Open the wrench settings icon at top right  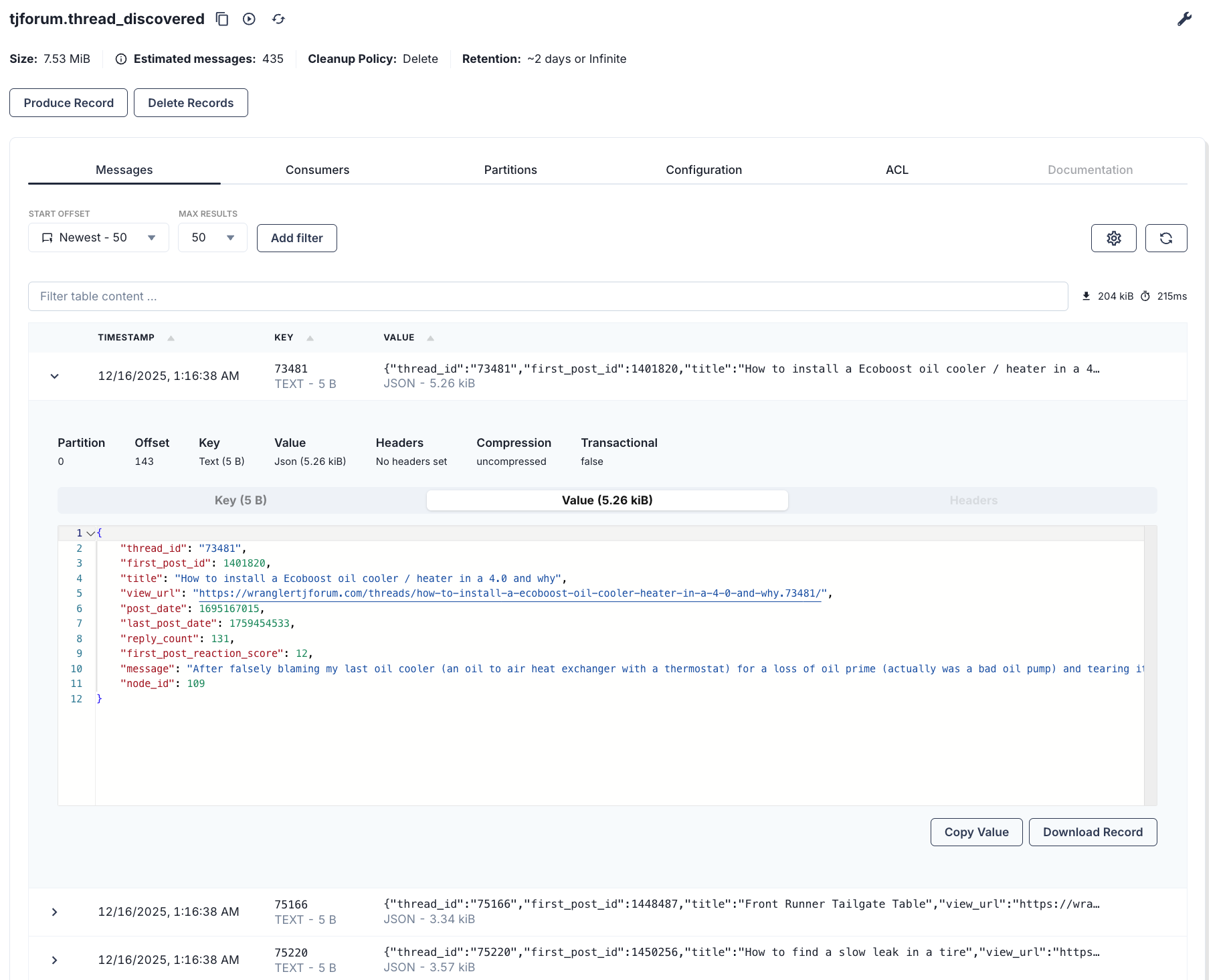tap(1184, 19)
